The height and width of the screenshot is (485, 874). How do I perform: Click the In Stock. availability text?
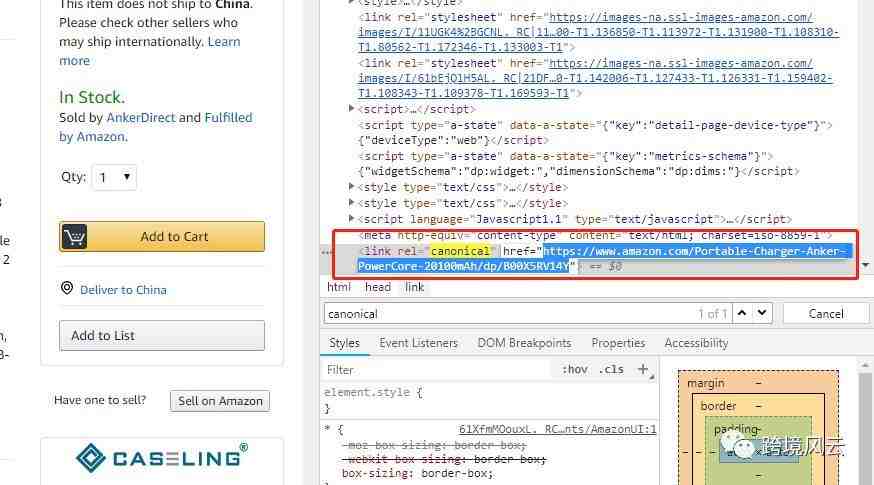tap(92, 98)
